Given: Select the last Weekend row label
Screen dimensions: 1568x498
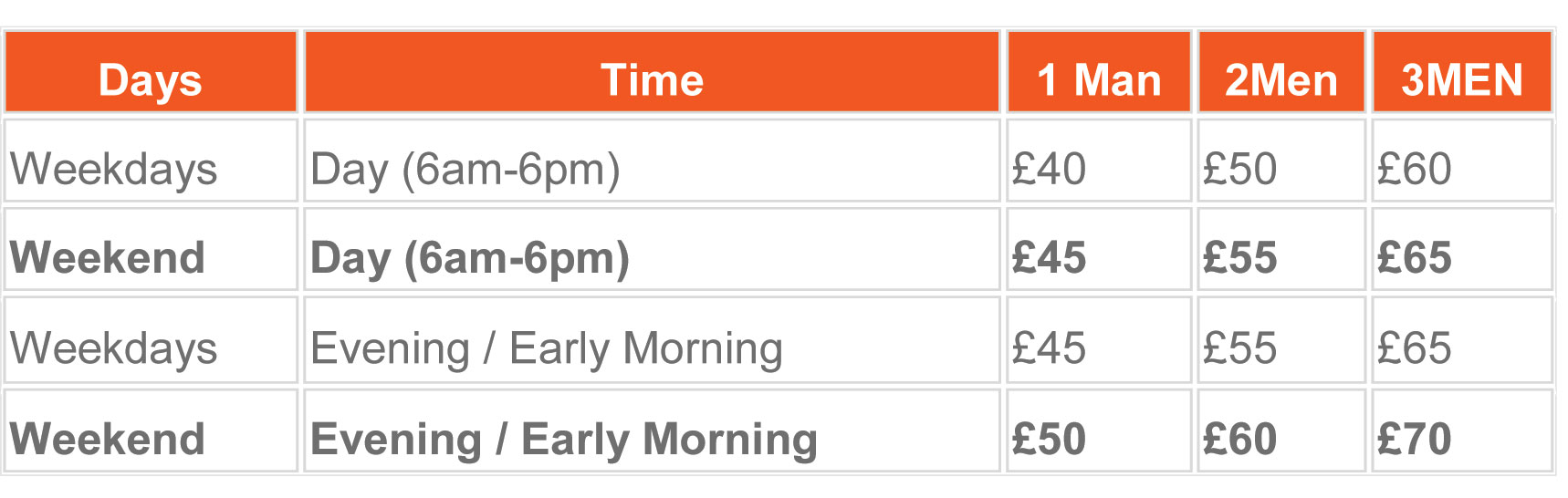Looking at the screenshot, I should click(151, 431).
